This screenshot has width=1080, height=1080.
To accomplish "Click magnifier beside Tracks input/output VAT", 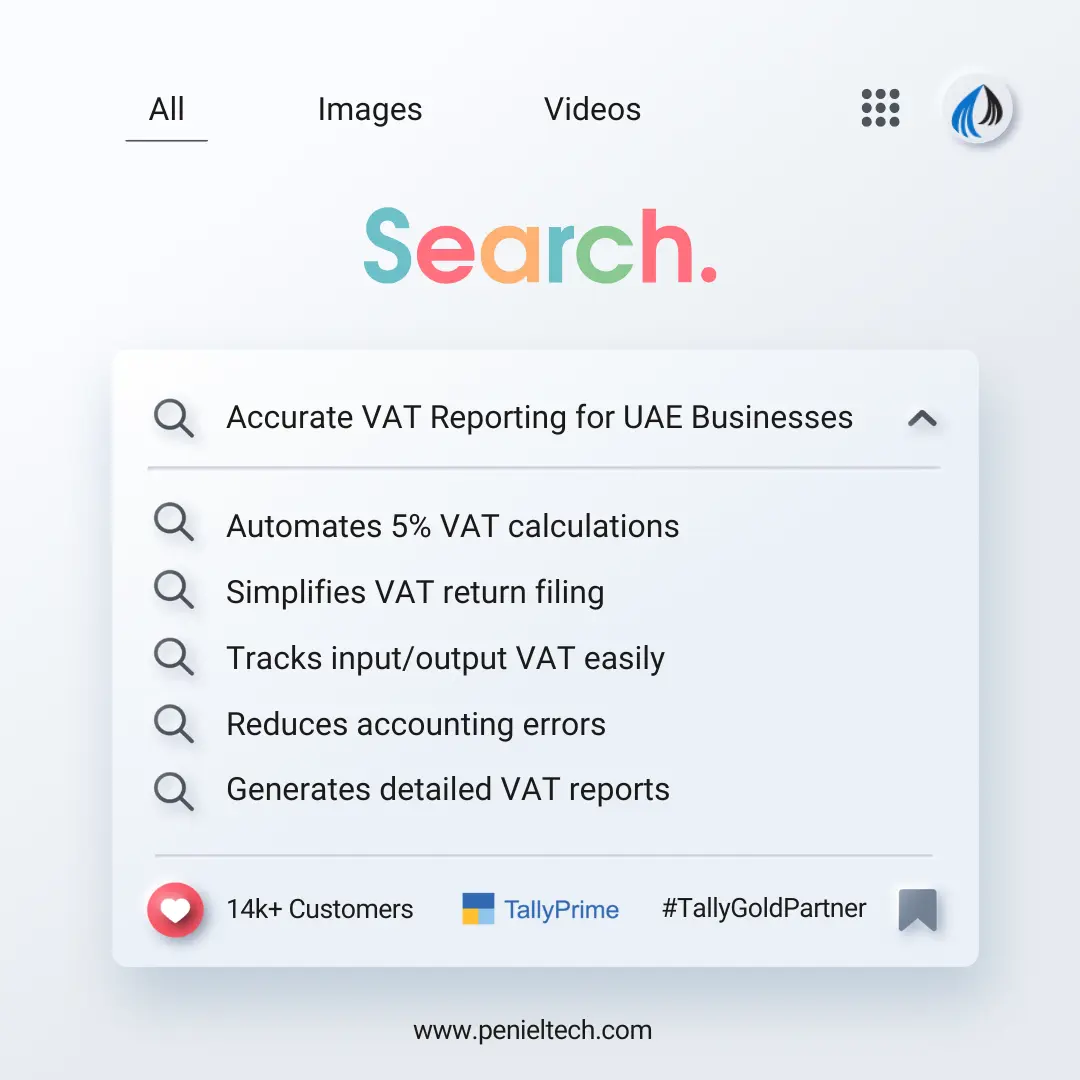I will (174, 658).
